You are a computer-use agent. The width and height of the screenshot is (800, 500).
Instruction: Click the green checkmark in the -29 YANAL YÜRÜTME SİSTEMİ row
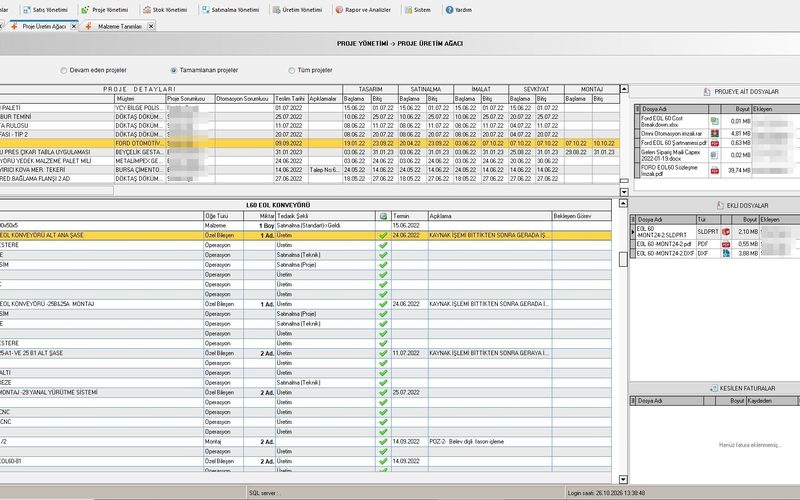383,392
